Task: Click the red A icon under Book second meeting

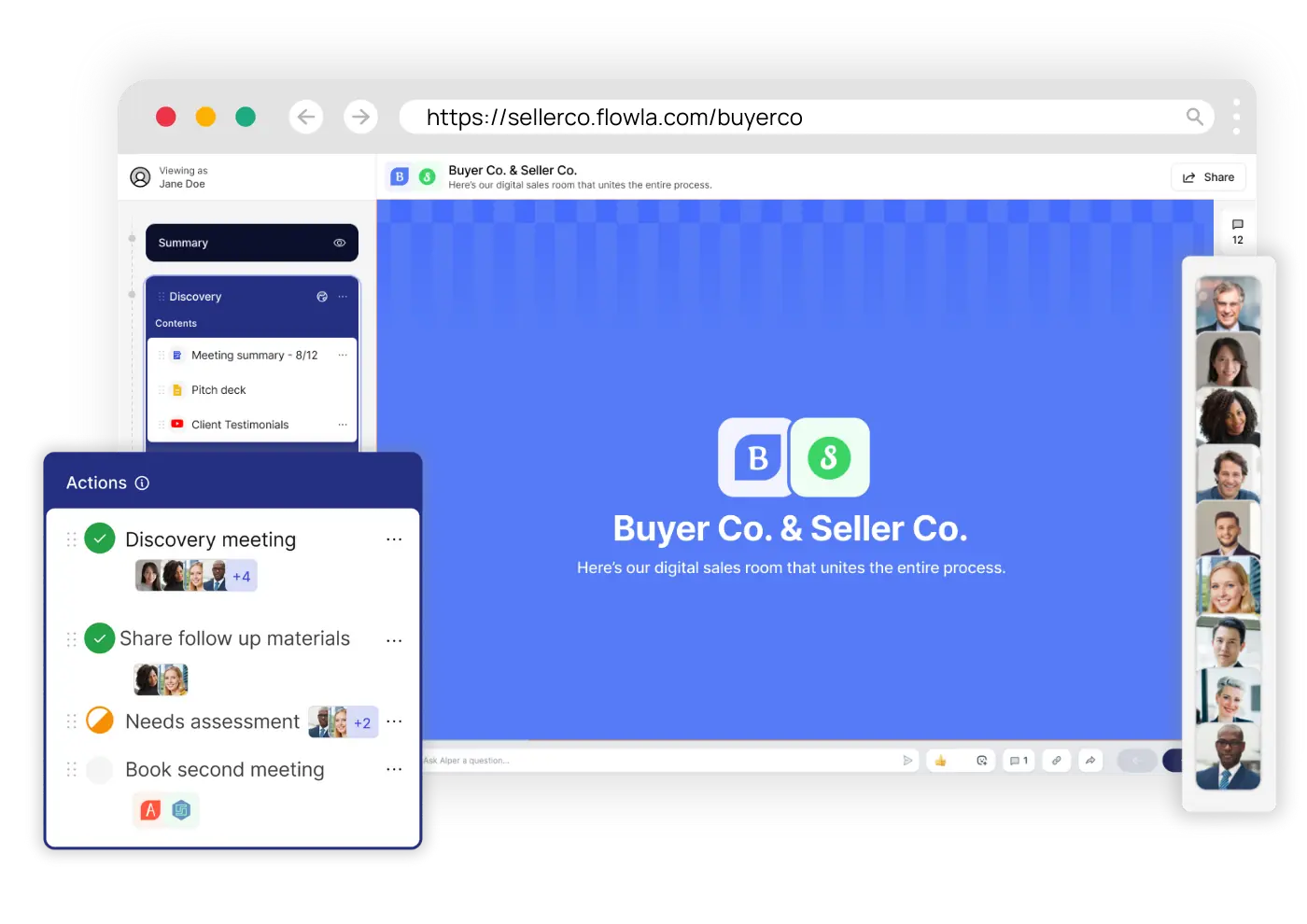Action: tap(150, 810)
